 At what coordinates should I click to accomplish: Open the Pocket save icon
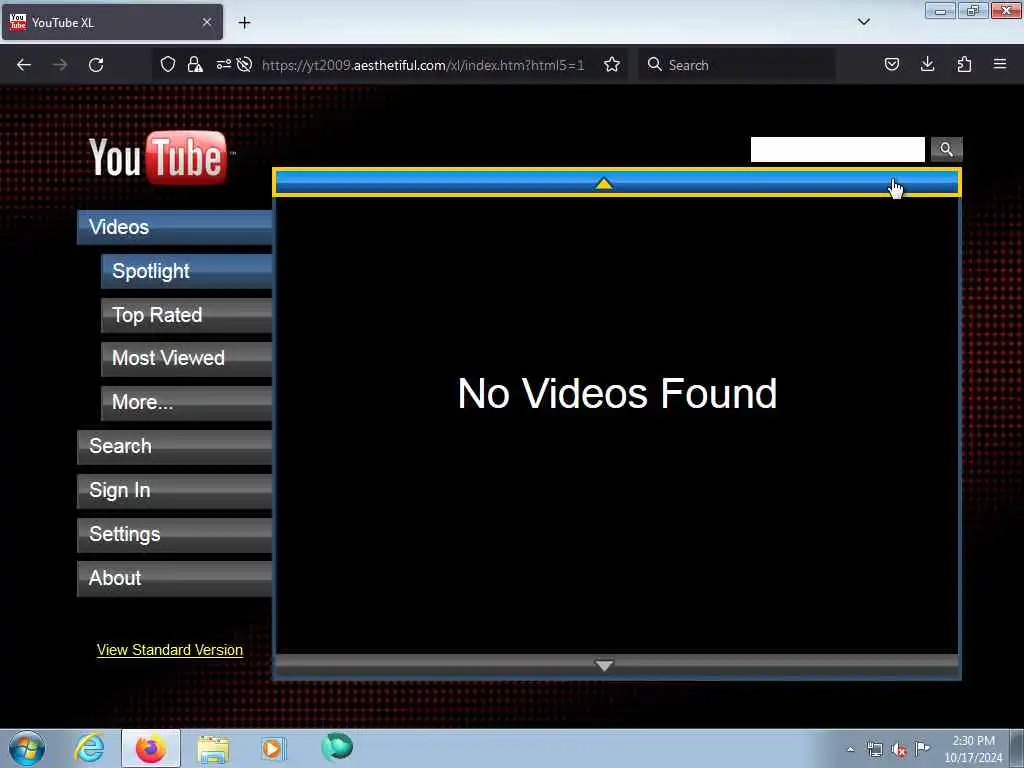point(891,65)
